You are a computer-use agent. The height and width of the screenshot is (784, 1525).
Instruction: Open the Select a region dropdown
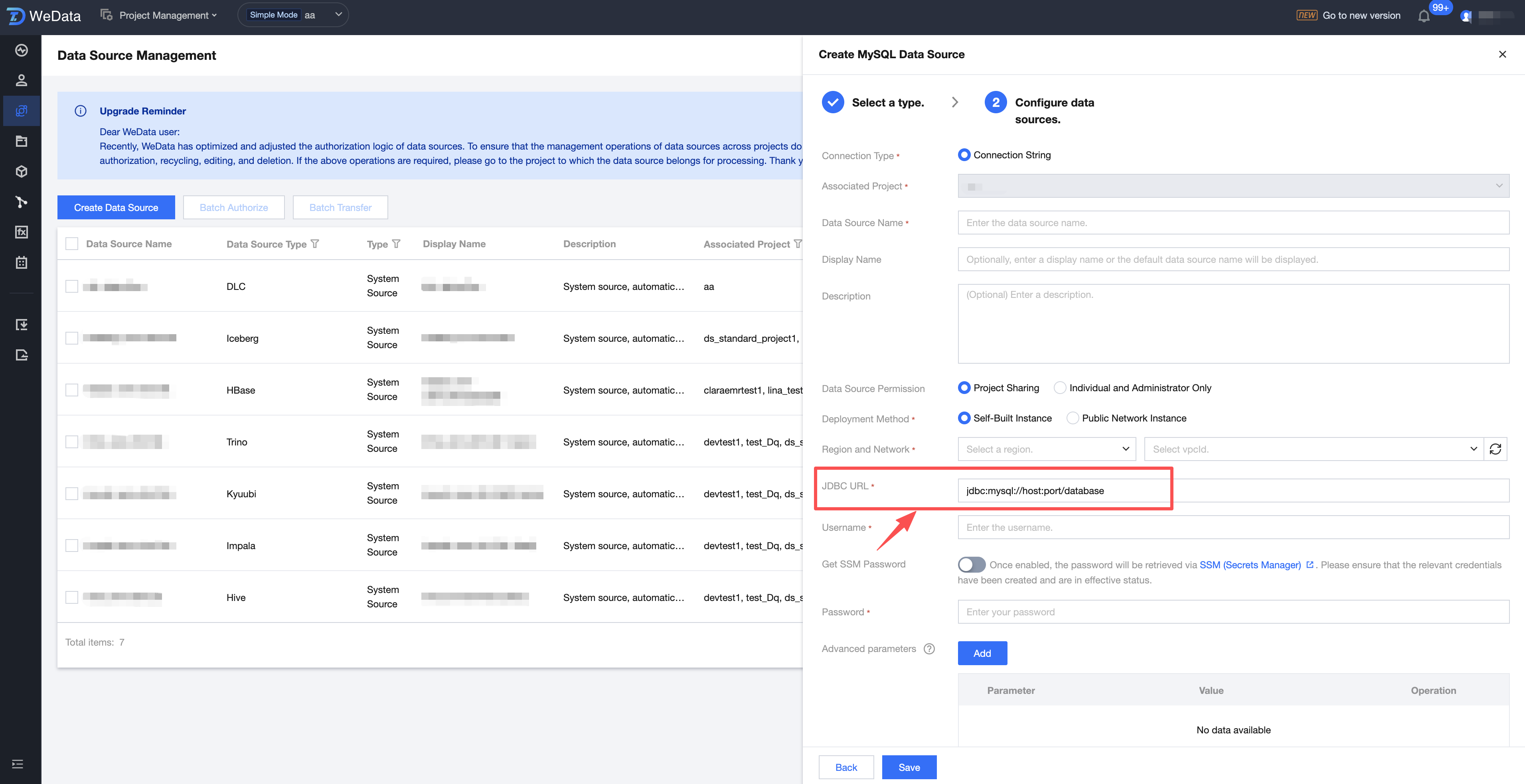1046,449
